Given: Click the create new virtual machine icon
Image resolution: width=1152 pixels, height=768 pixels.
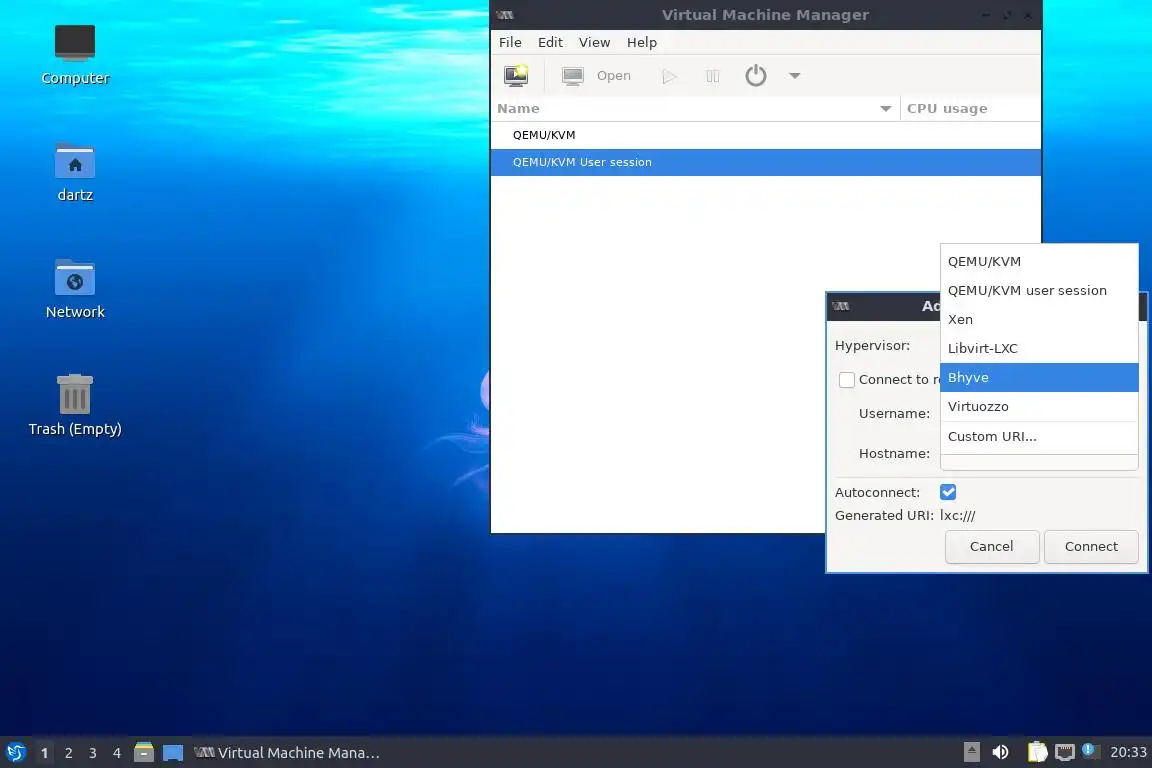Looking at the screenshot, I should [x=516, y=76].
